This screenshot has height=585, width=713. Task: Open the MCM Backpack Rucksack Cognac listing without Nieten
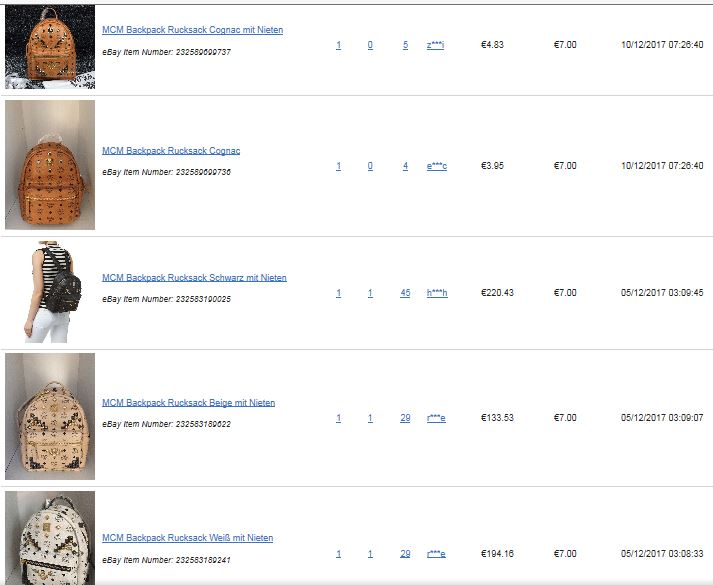click(171, 151)
